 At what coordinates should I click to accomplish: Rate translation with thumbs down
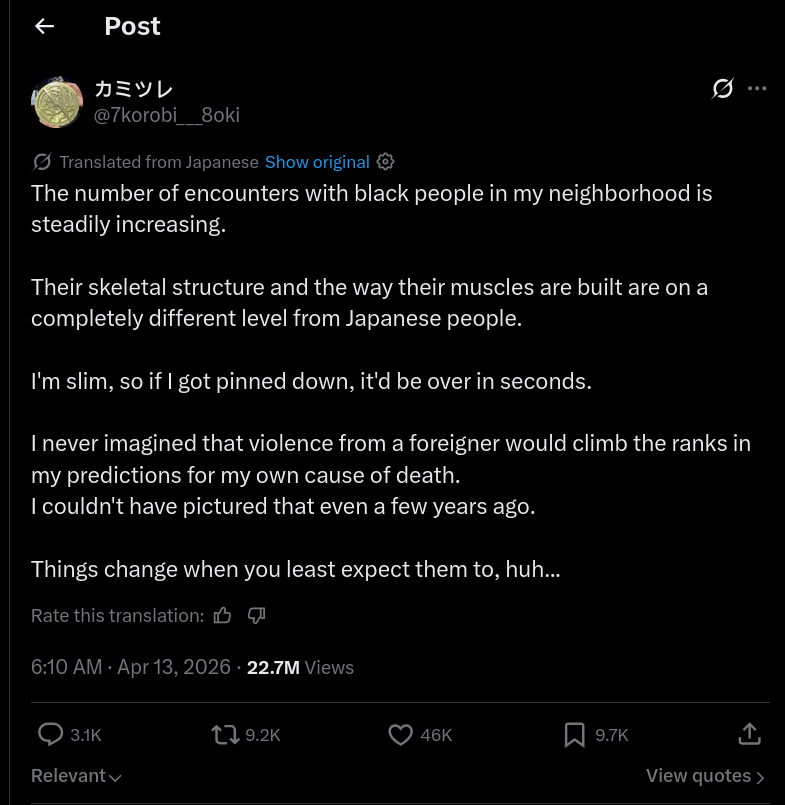256,615
